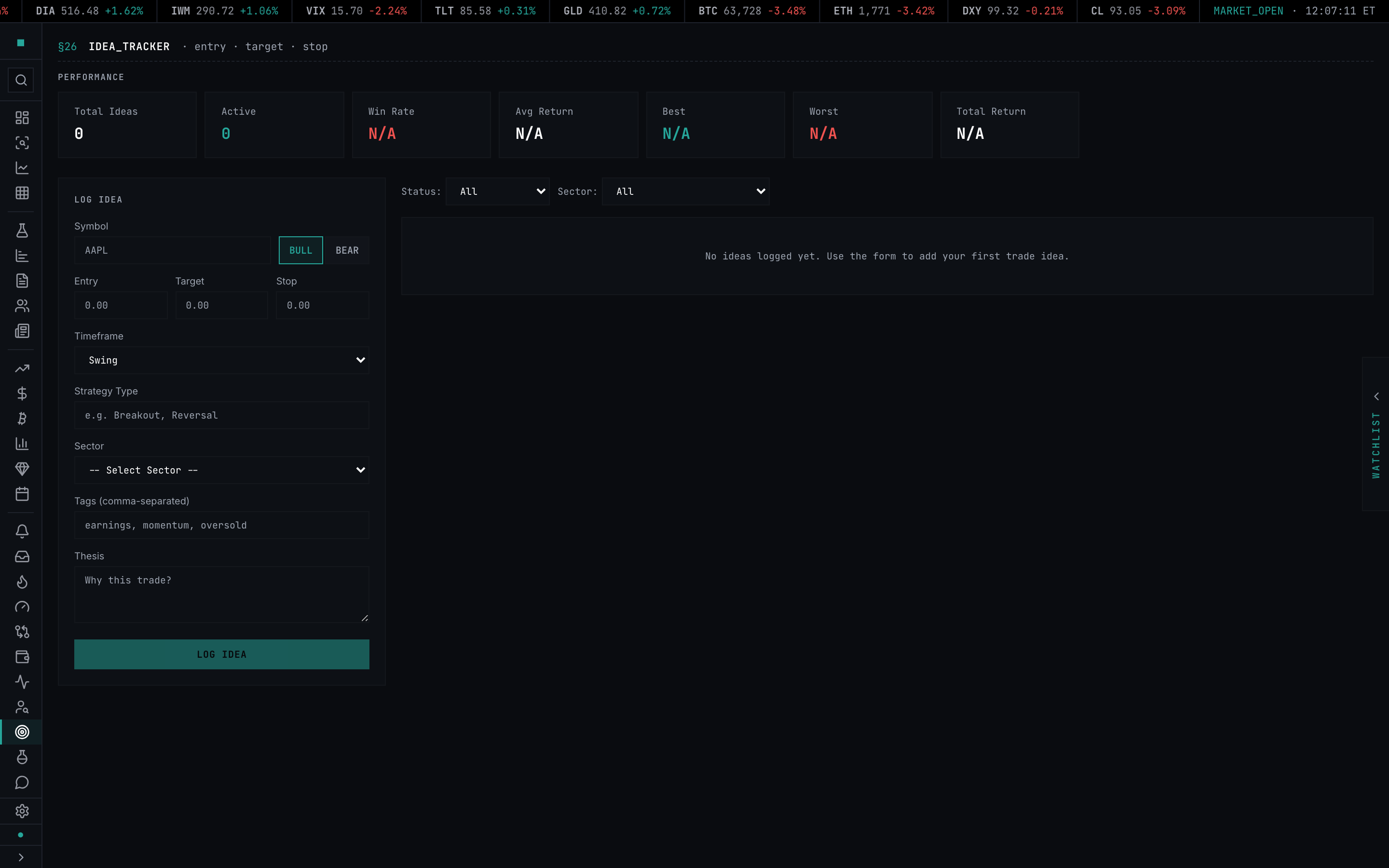Open the table grid icon in the sidebar

[x=22, y=193]
